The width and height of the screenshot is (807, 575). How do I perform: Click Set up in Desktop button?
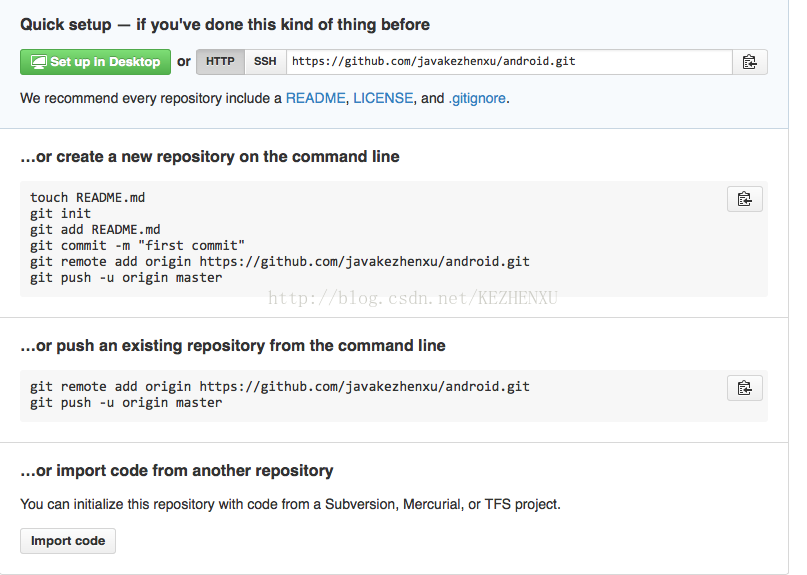pos(95,62)
